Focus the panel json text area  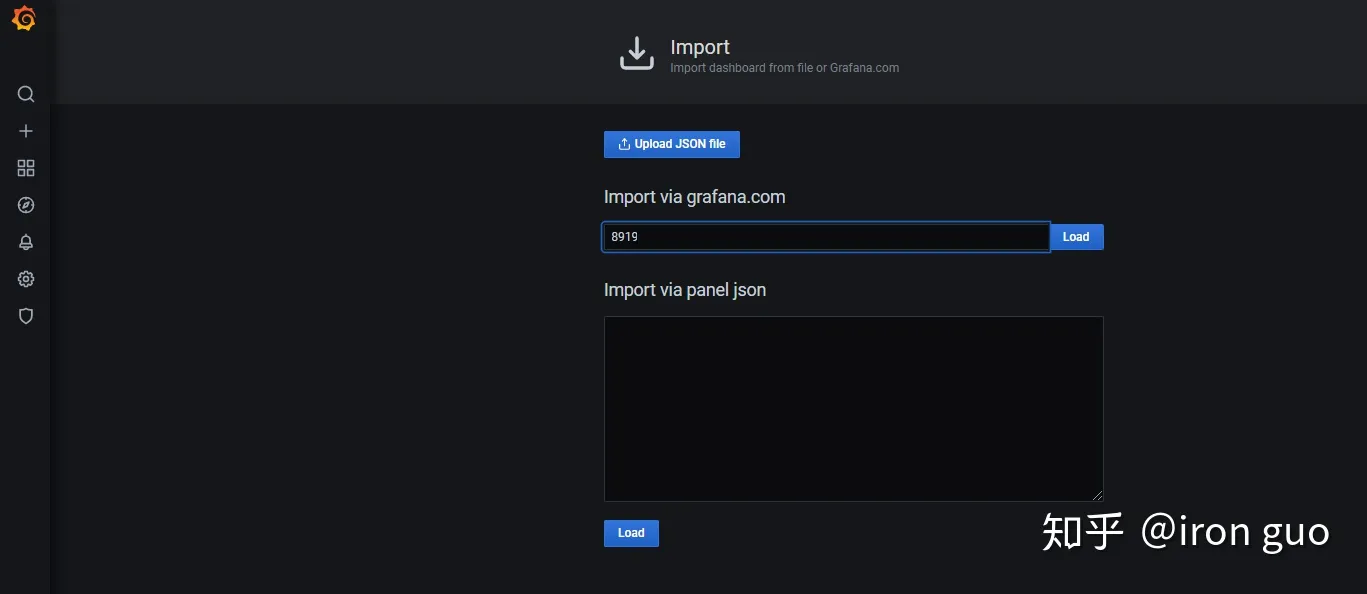(x=854, y=409)
